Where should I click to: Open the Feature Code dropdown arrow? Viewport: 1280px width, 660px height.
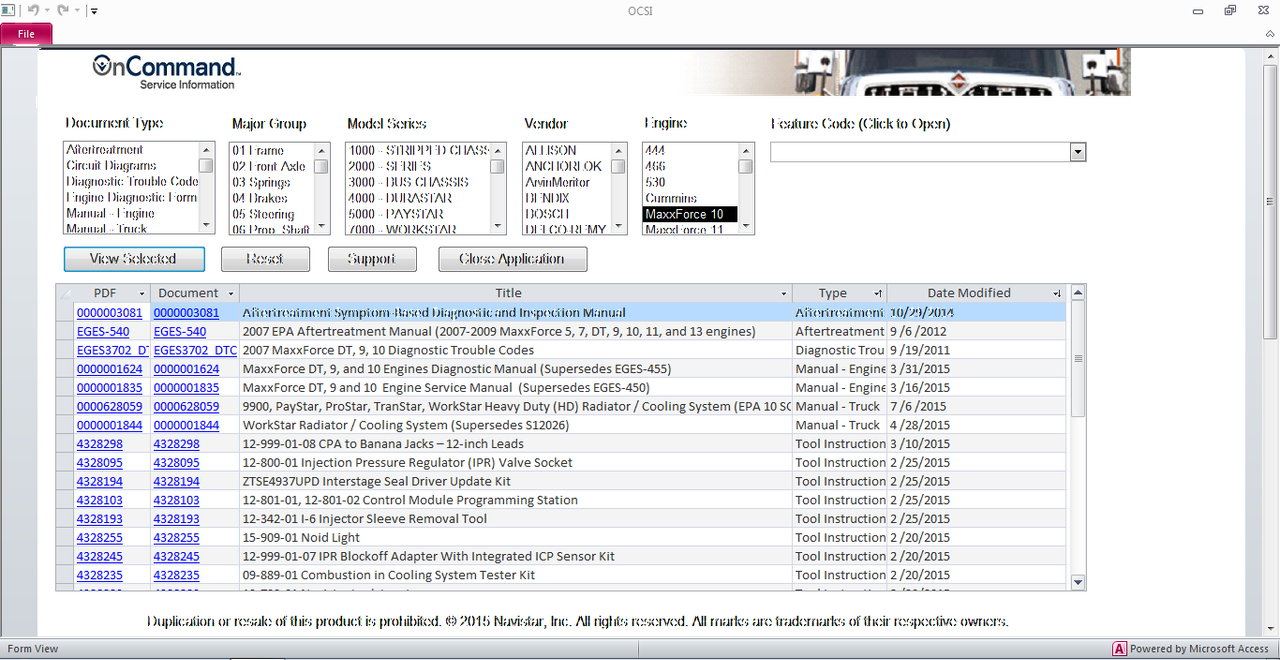(1078, 152)
